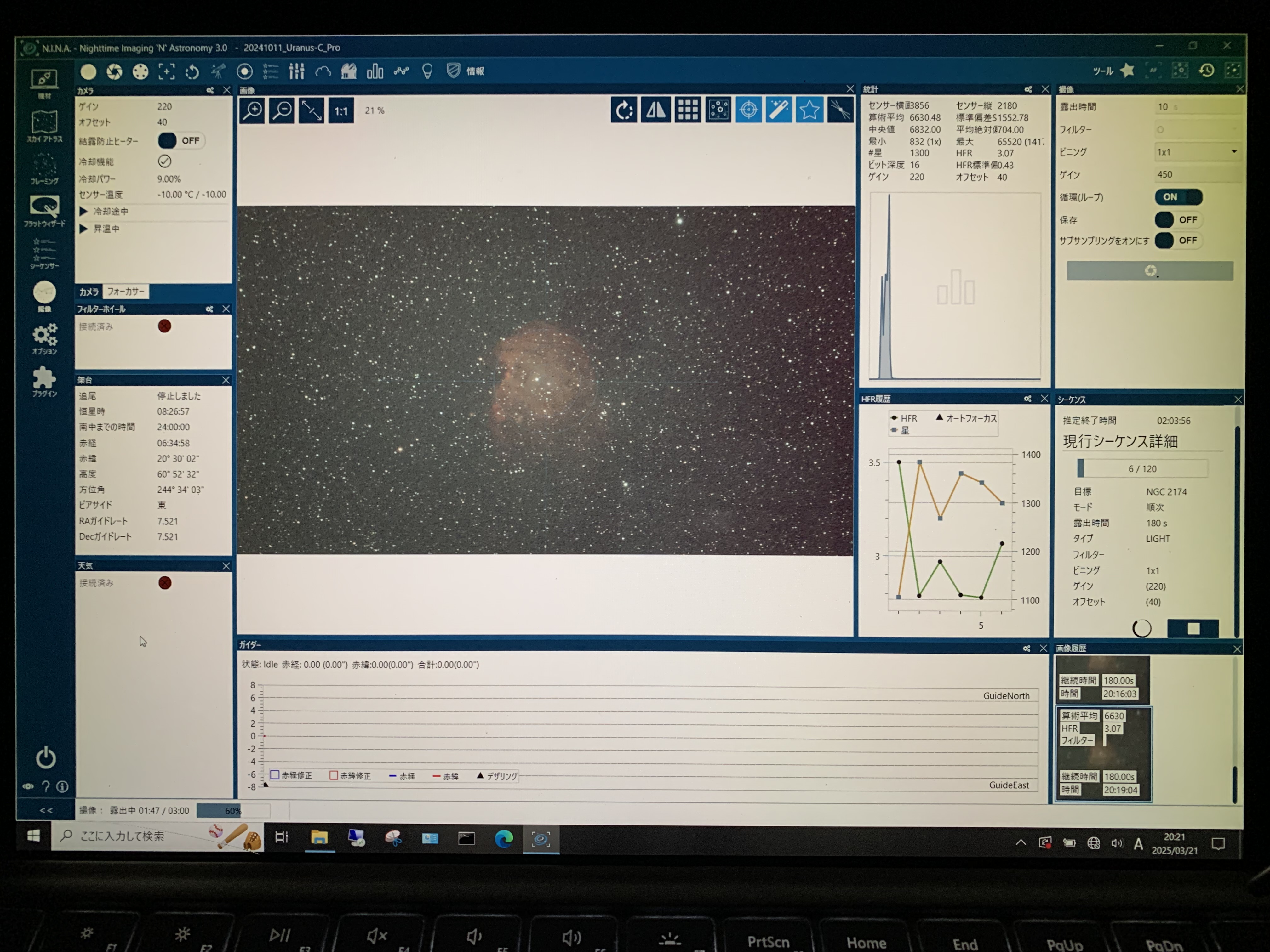
Task: Open 統計 panel settings gear
Action: coord(1028,89)
